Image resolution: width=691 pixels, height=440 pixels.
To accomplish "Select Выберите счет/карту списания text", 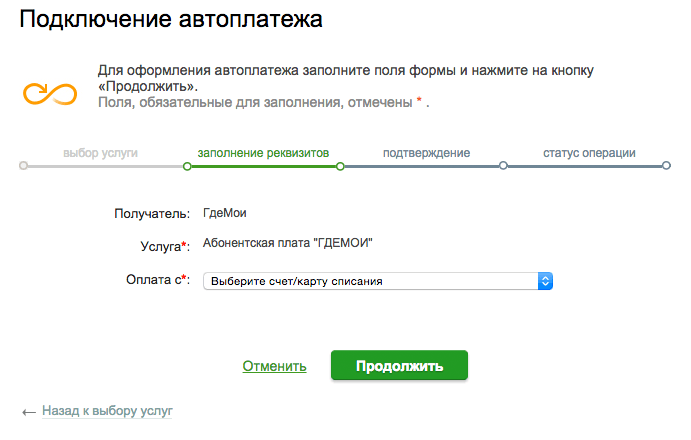I will (297, 281).
